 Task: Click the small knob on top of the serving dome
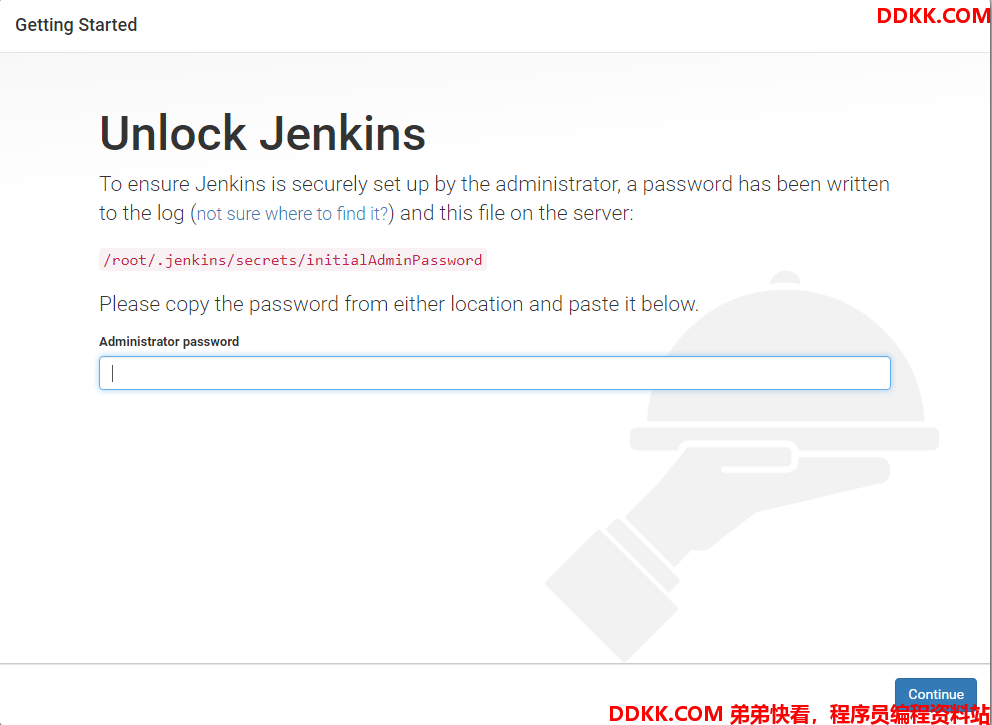(786, 278)
